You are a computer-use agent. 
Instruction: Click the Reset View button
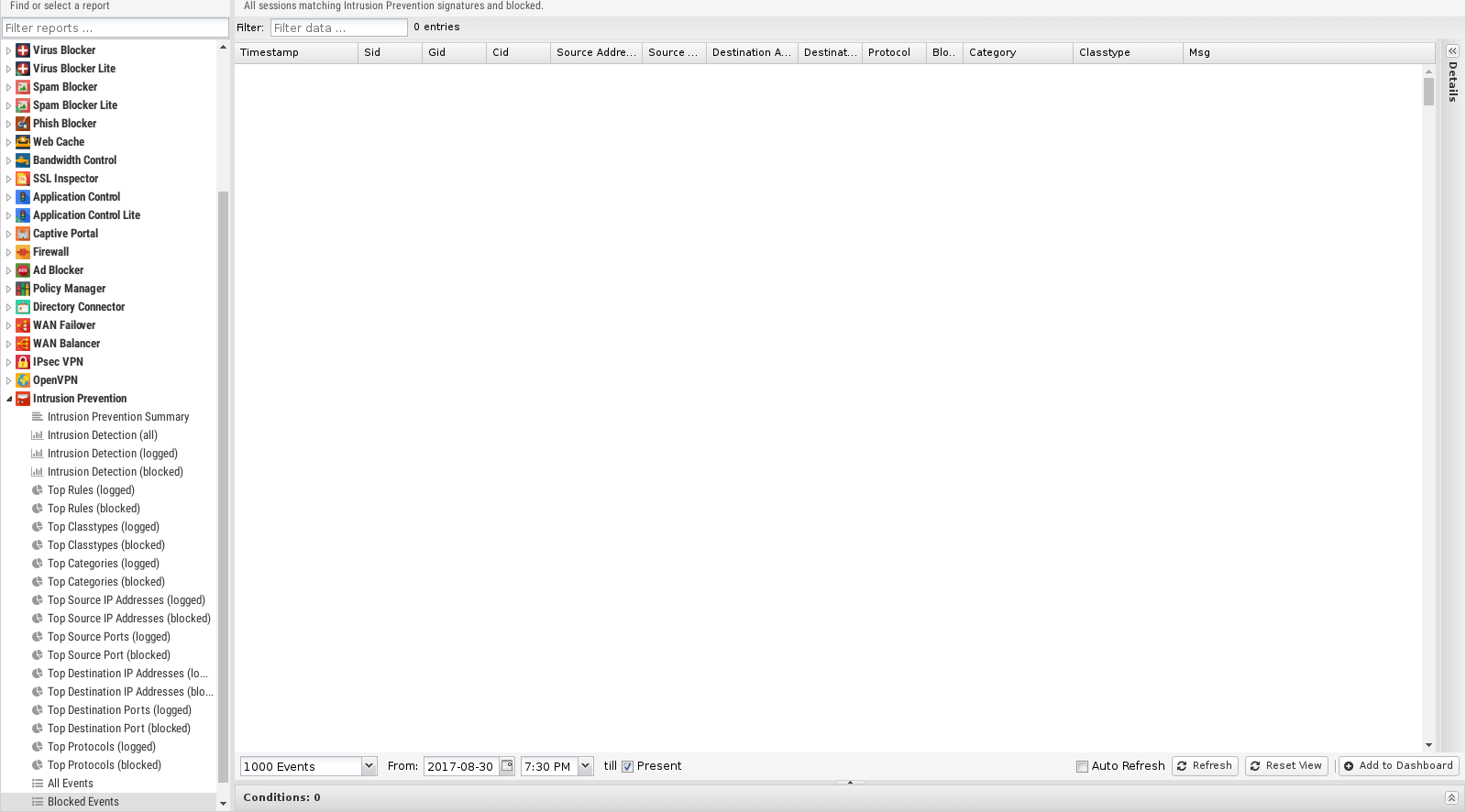(x=1286, y=766)
